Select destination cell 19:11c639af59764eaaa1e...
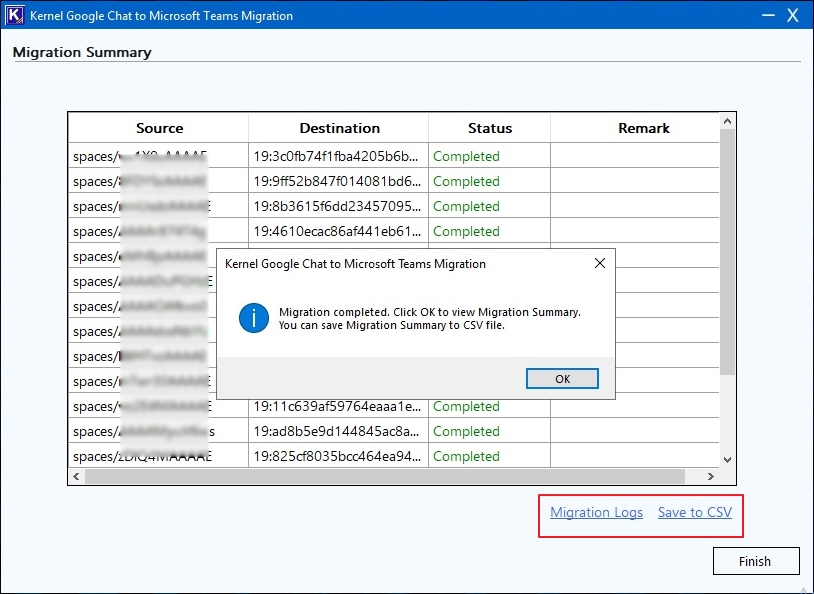Screen dimensions: 814x594 pyautogui.click(x=338, y=406)
